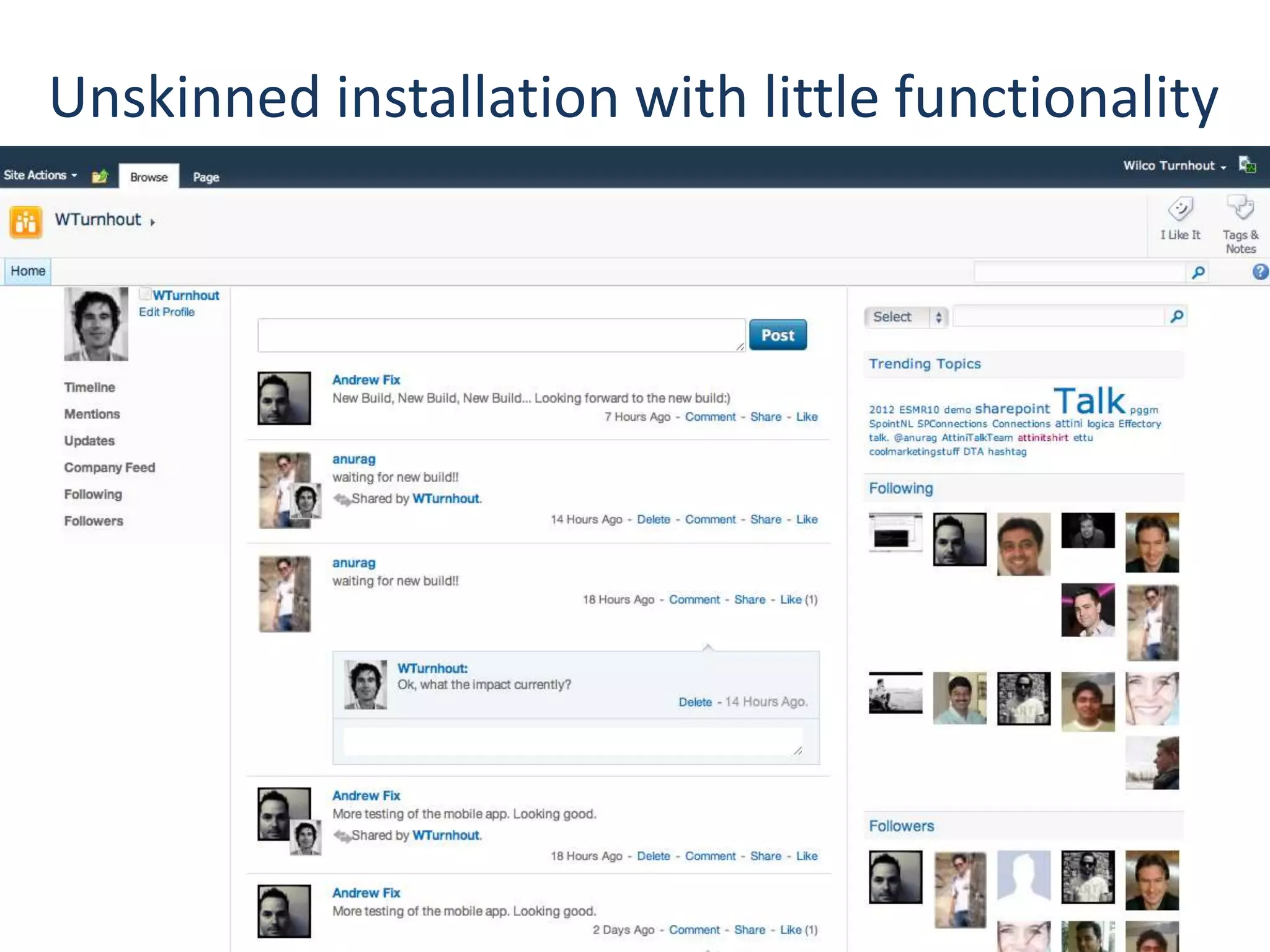Click the magnifier next to the Select box

coord(1176,317)
